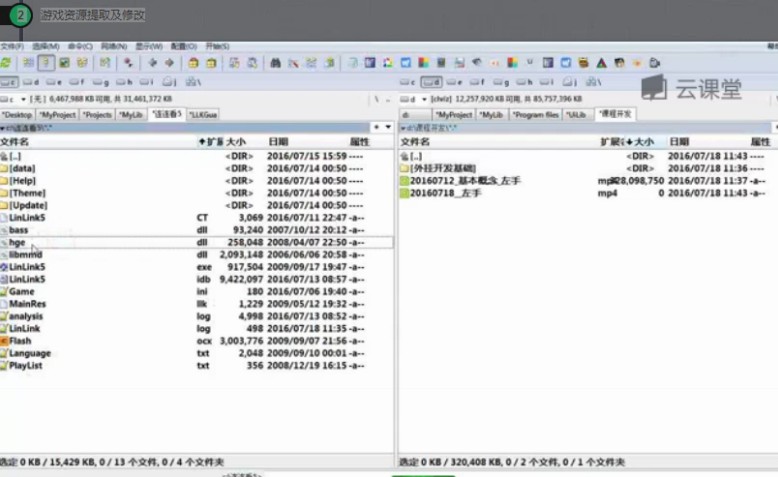
Task: Open file search with binoculars icon
Action: point(275,63)
